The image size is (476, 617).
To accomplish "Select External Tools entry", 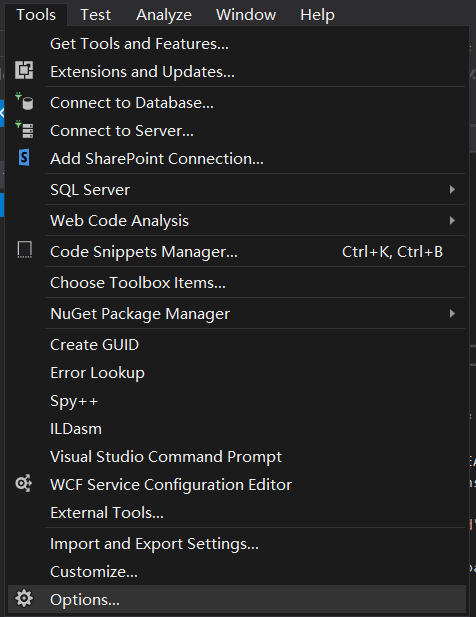I will point(237,512).
